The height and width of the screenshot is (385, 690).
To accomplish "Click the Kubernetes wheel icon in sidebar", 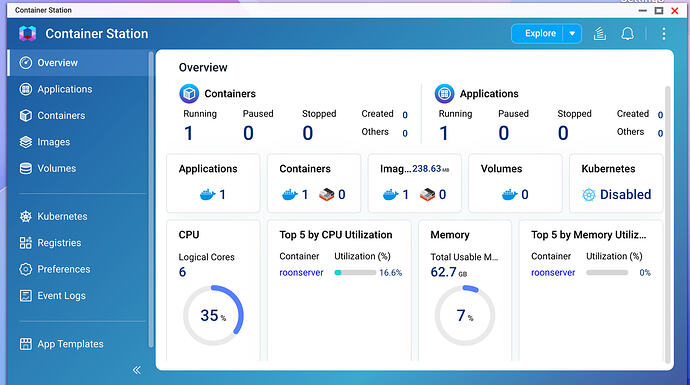I will pos(26,216).
